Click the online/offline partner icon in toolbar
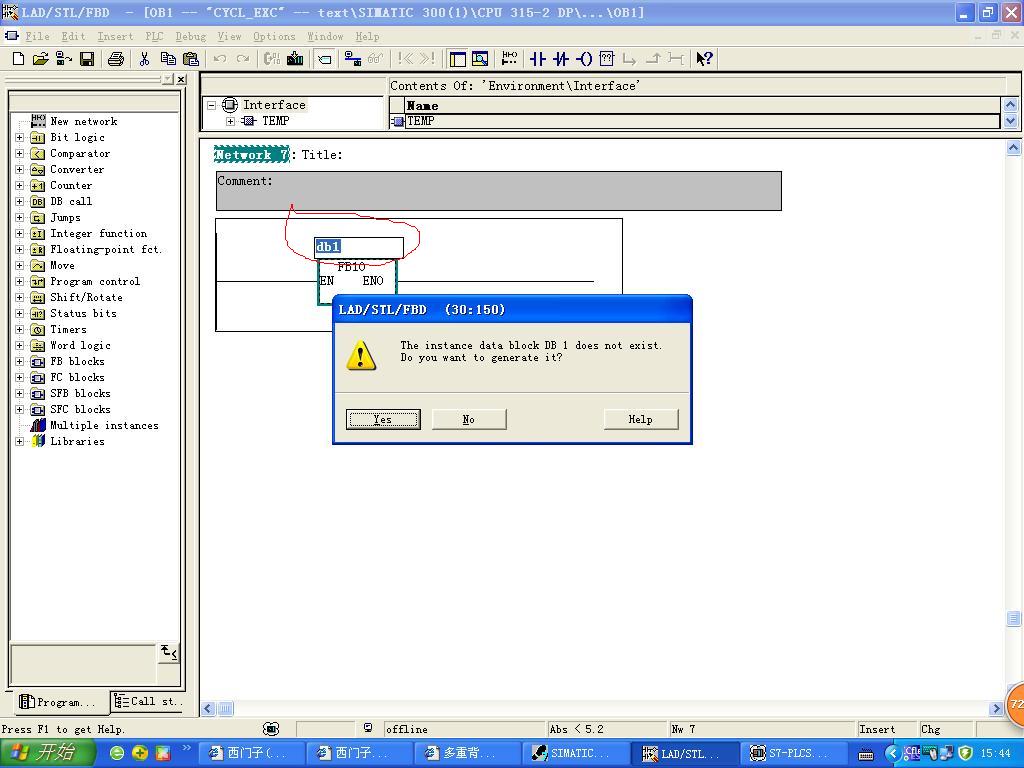Viewport: 1024px width, 768px height. 353,59
